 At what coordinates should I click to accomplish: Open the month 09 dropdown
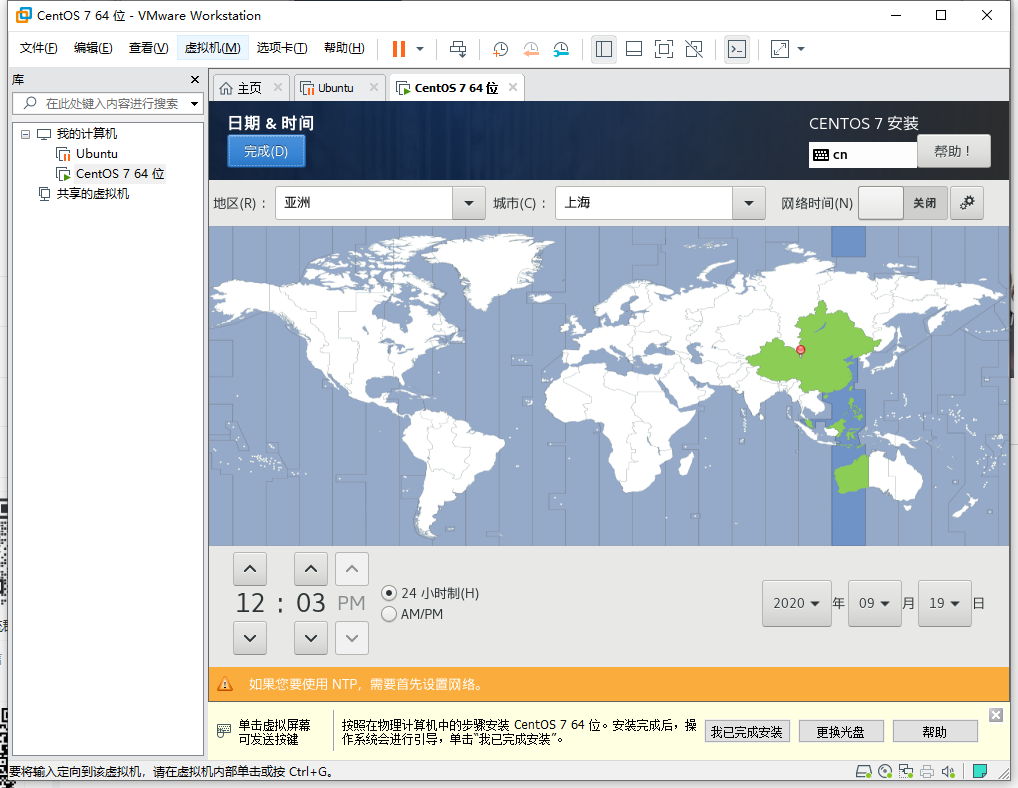point(875,603)
